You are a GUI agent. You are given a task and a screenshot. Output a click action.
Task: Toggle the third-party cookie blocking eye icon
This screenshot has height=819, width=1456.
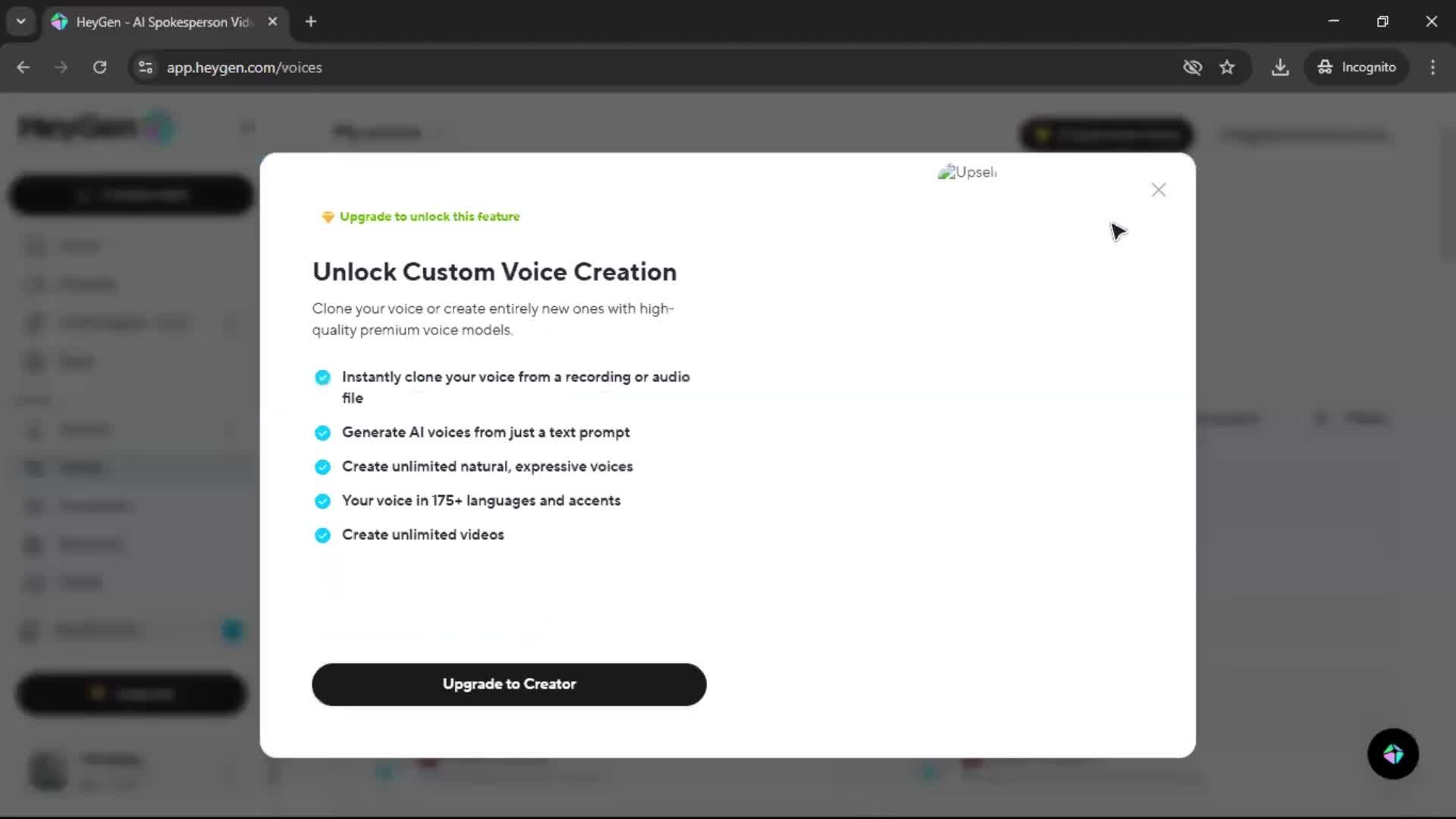click(1192, 67)
